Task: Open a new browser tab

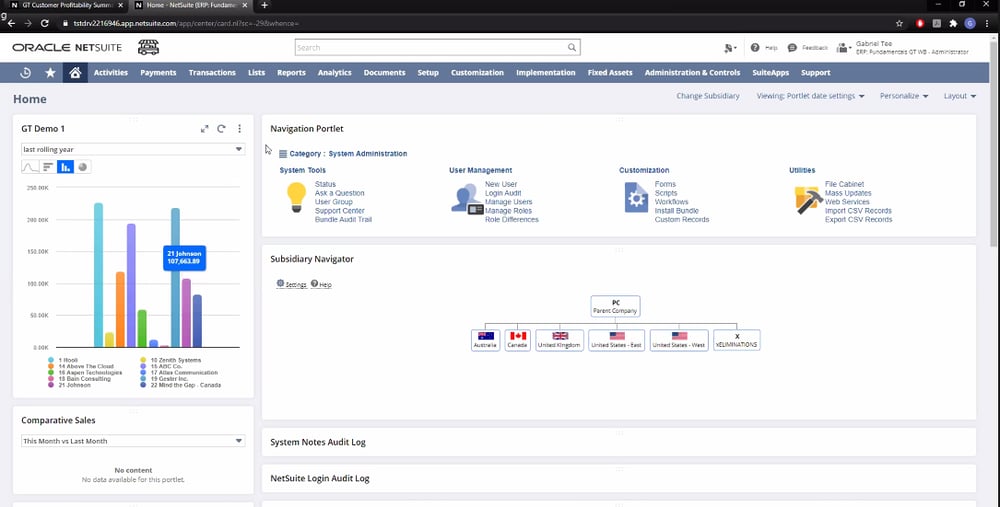Action: coord(264,5)
